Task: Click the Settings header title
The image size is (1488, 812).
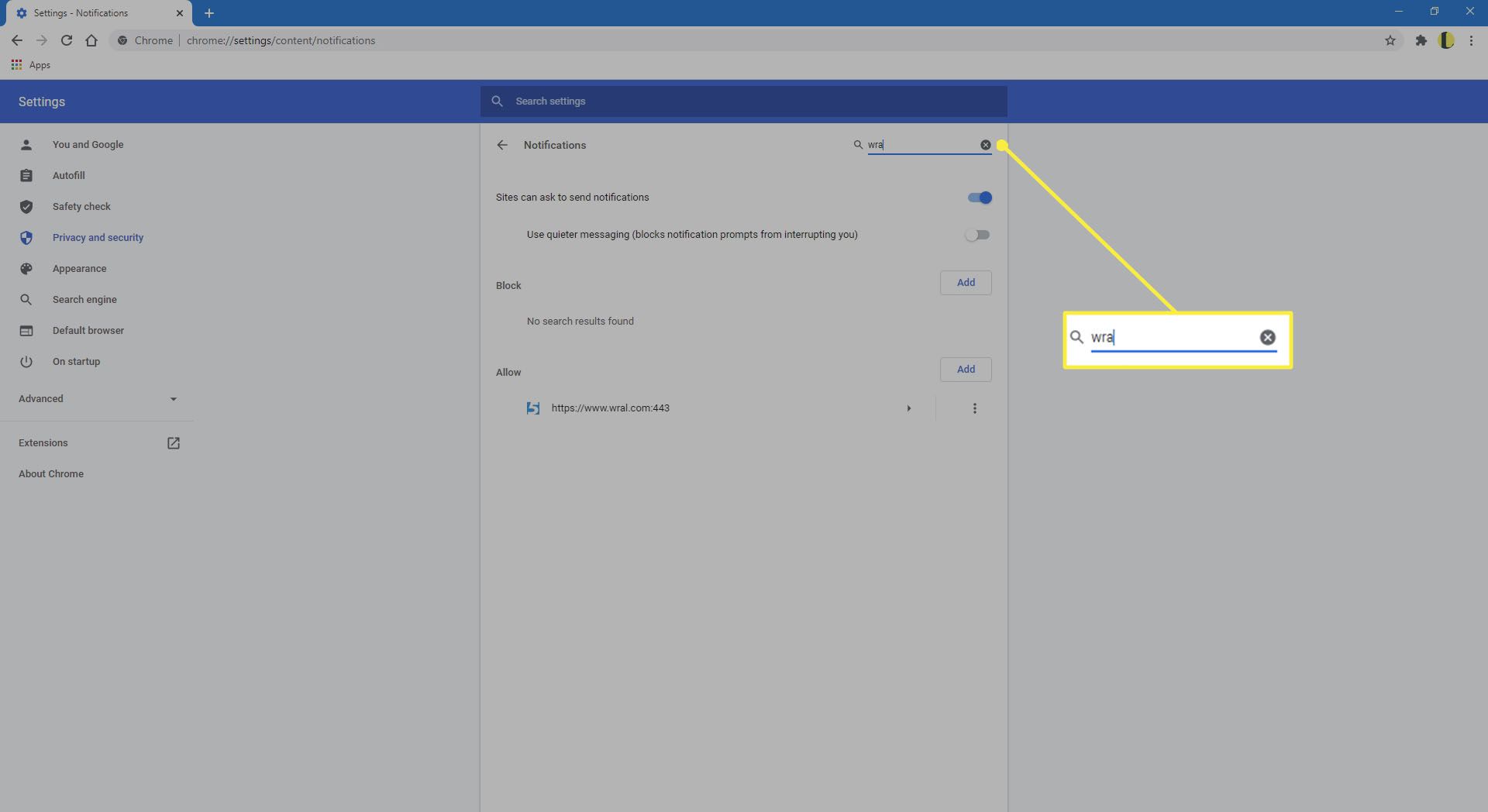Action: (x=42, y=101)
